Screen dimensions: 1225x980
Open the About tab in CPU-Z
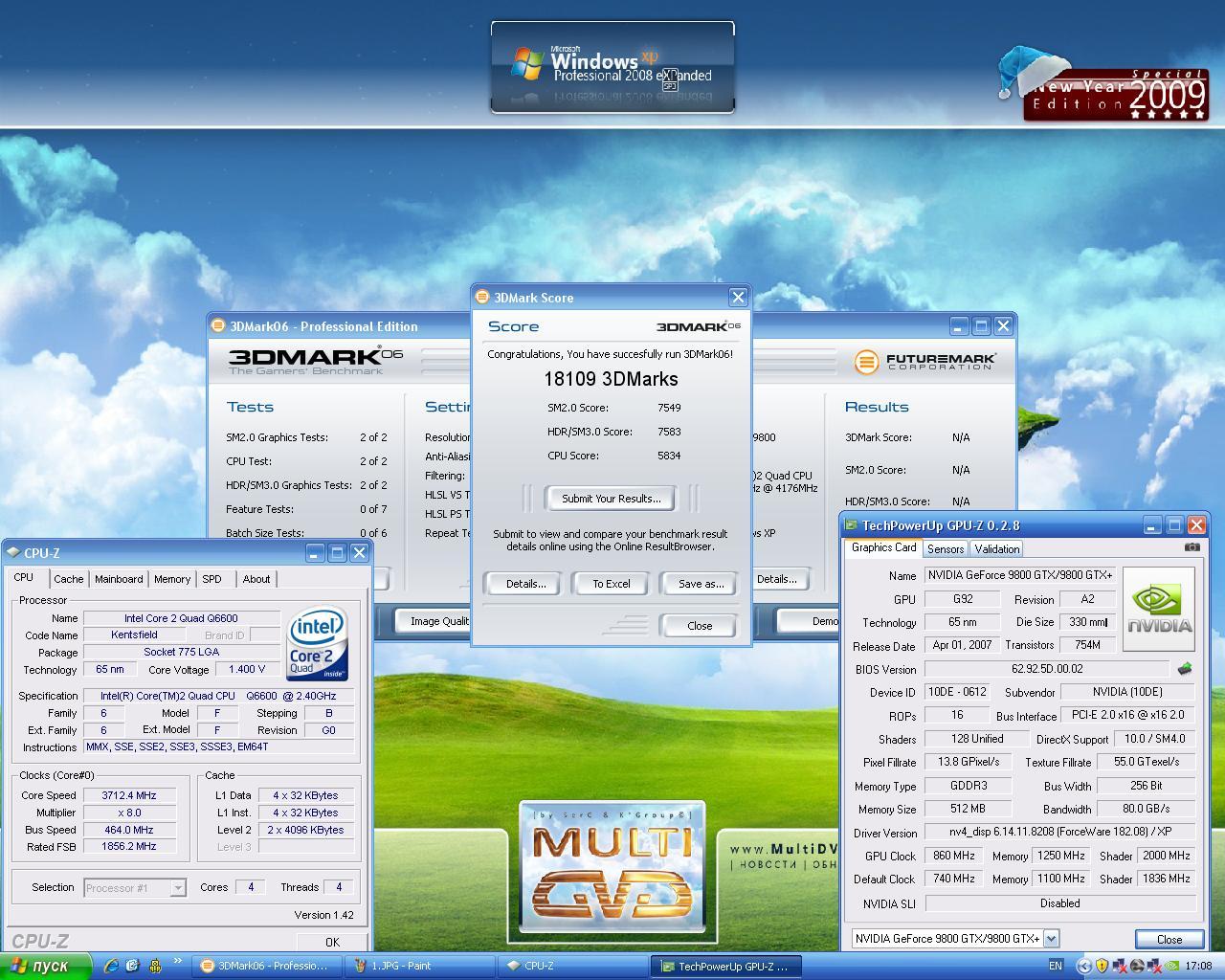[256, 579]
